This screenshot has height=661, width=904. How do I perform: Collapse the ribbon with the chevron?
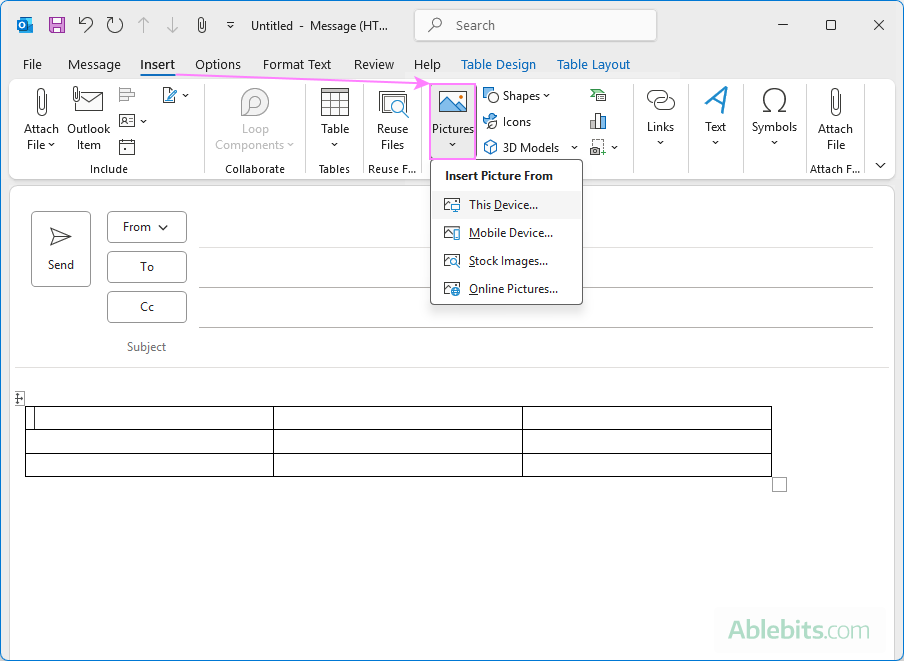point(879,165)
